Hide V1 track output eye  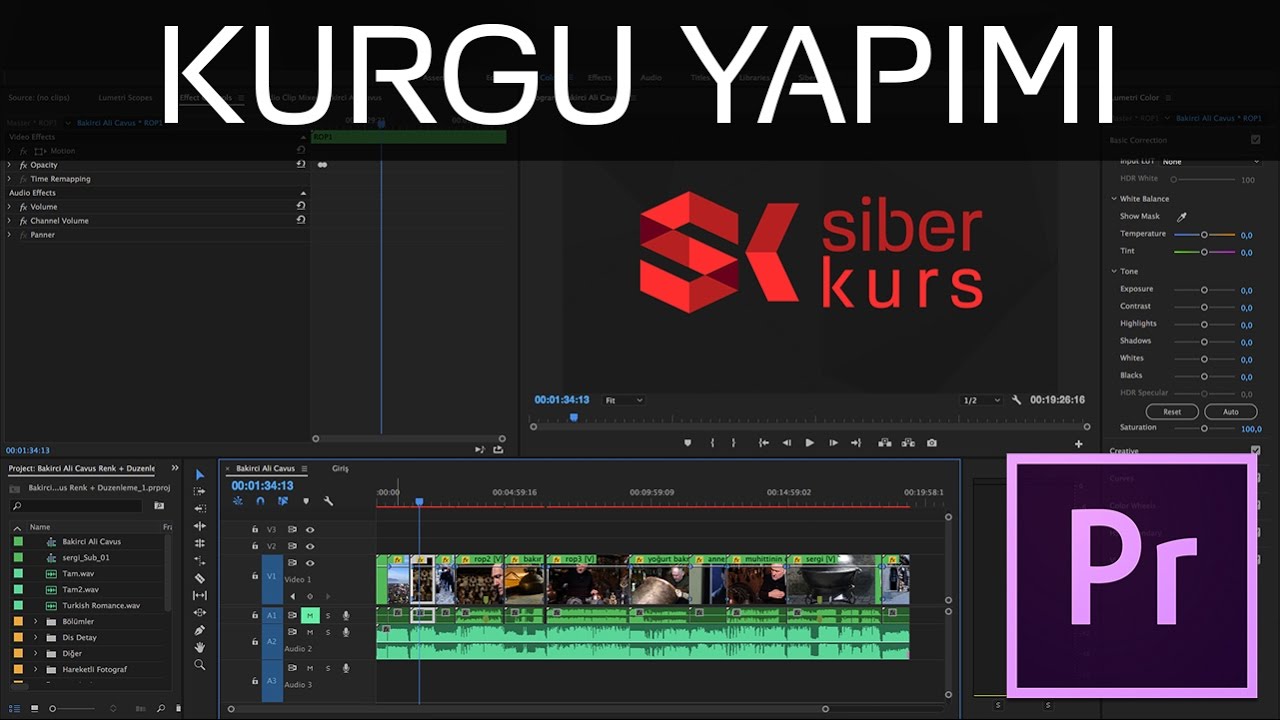(310, 563)
